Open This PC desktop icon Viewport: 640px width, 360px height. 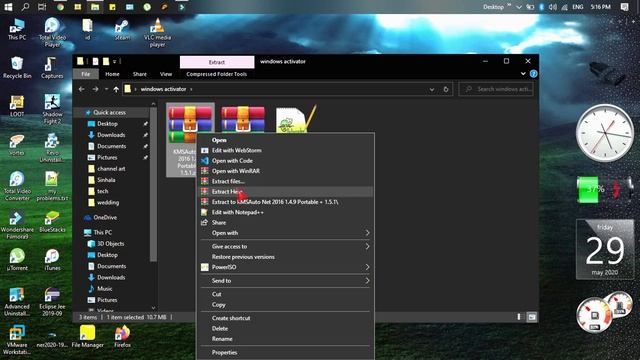(x=17, y=29)
